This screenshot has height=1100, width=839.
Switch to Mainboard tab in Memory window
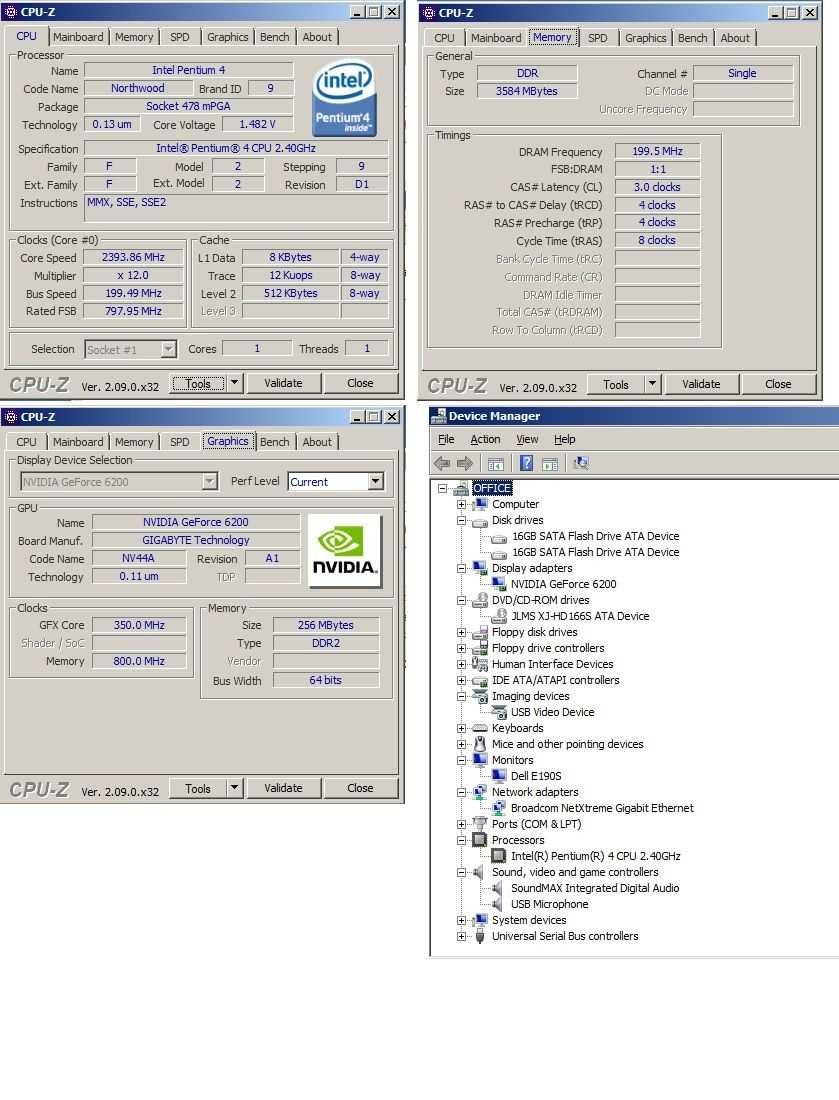496,38
